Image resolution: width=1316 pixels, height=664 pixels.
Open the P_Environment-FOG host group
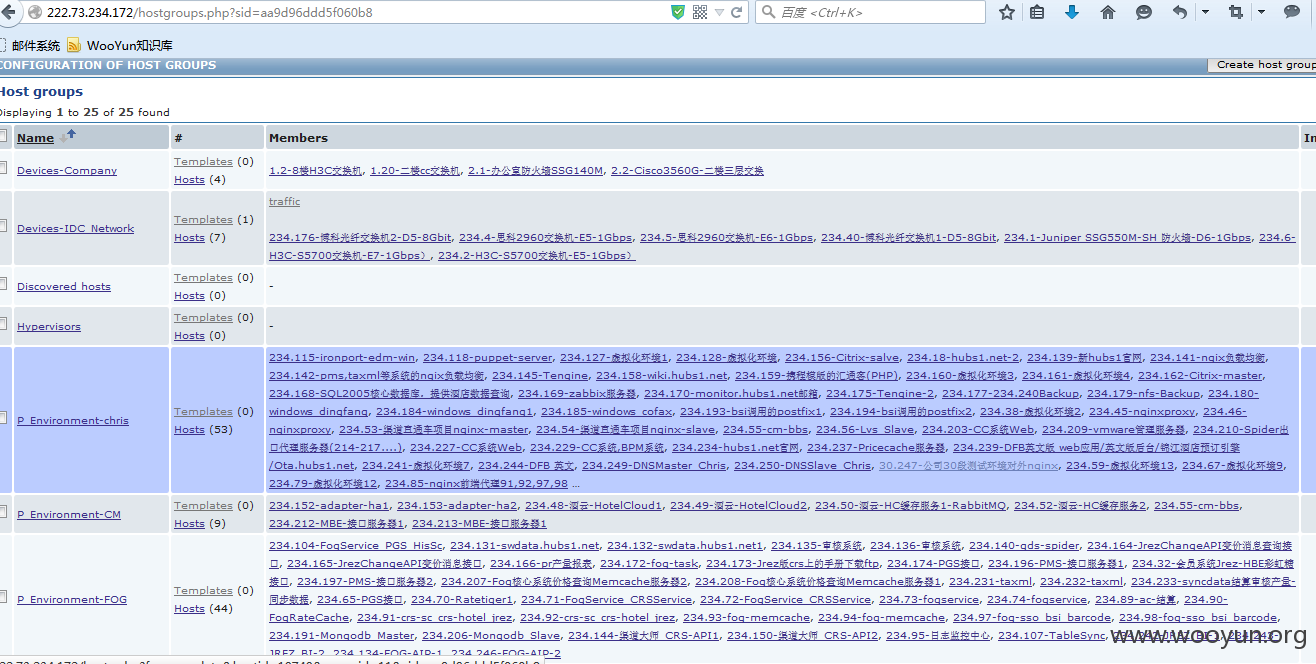(72, 600)
